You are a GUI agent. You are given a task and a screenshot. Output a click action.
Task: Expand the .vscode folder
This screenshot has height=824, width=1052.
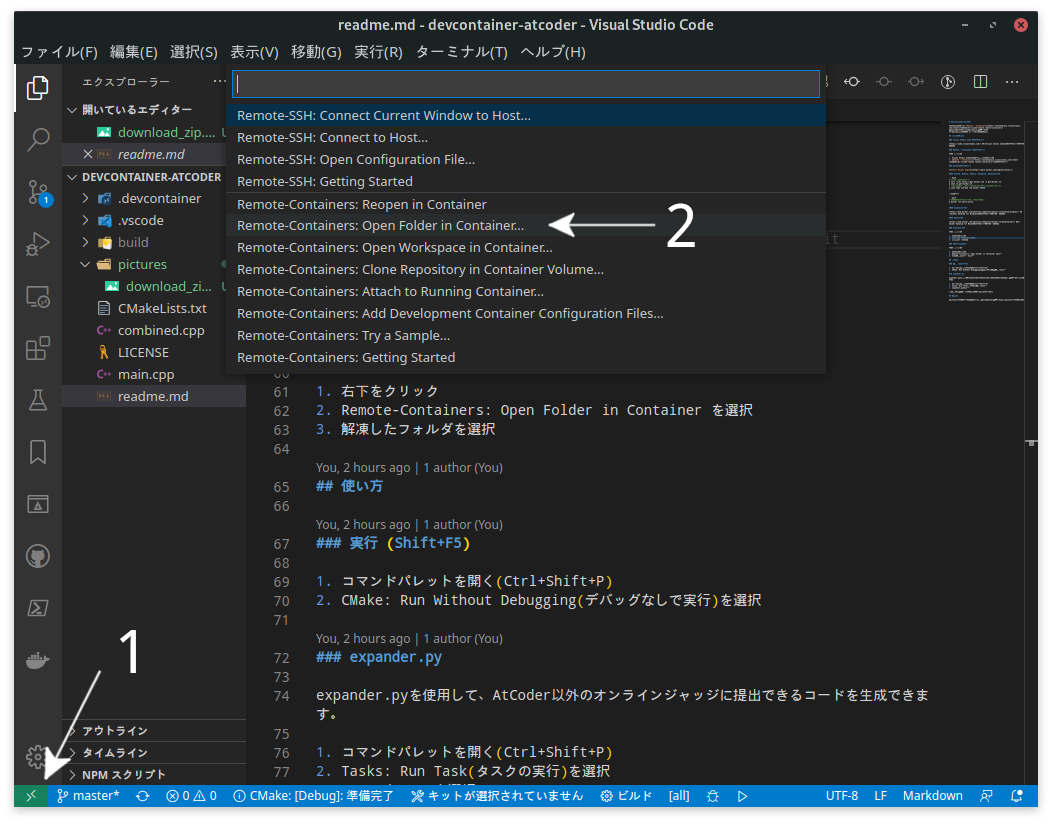tap(140, 221)
